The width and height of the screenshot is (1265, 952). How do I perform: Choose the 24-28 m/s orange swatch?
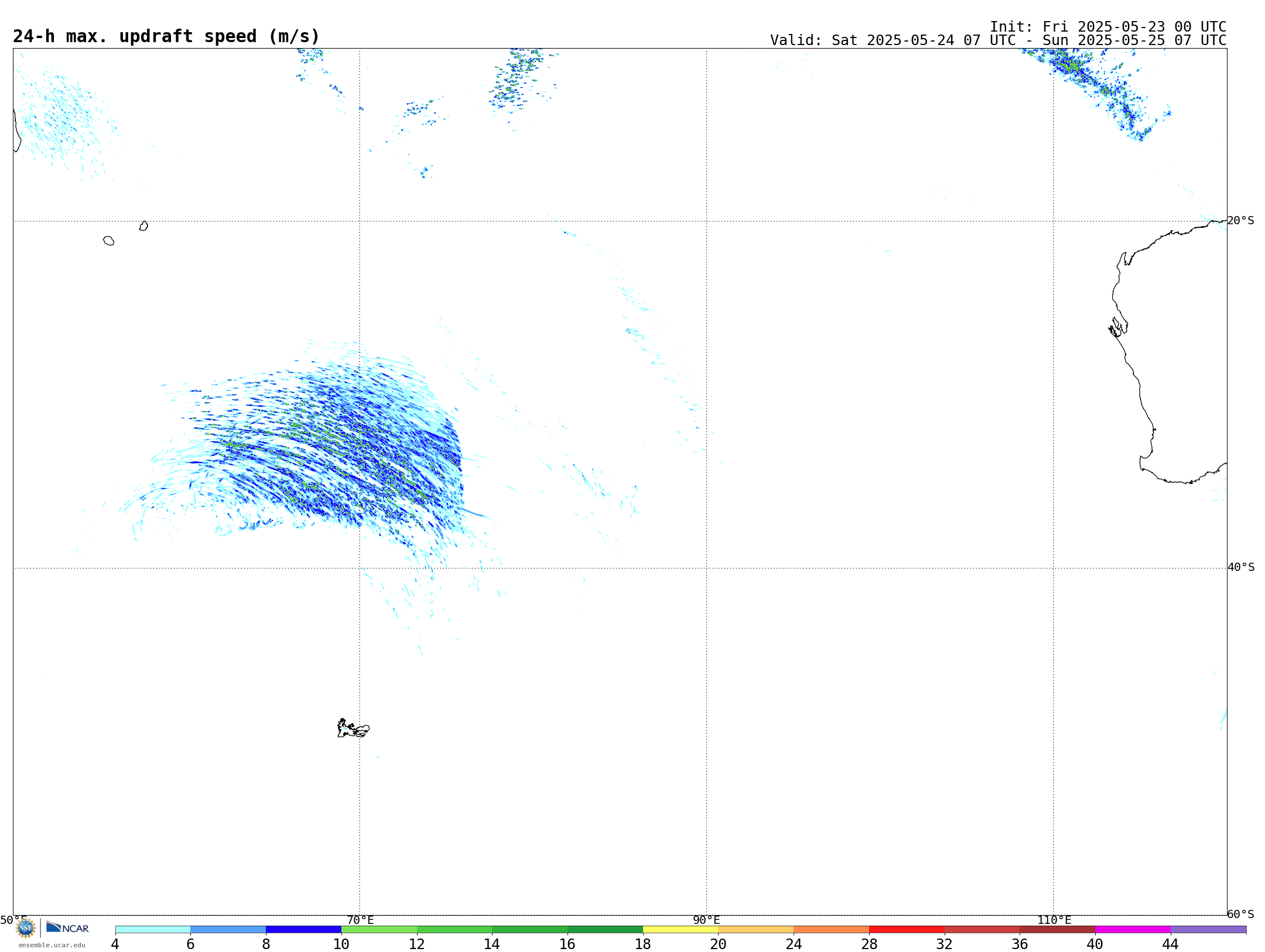tap(832, 929)
